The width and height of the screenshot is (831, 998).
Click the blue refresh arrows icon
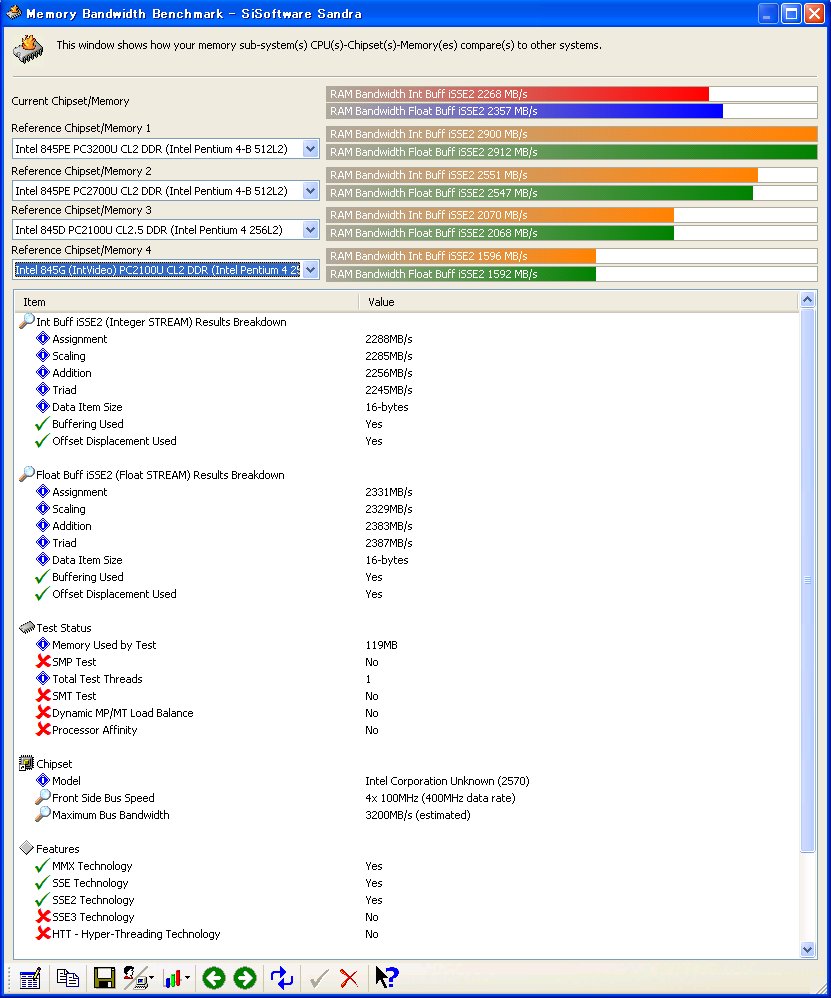pyautogui.click(x=281, y=978)
